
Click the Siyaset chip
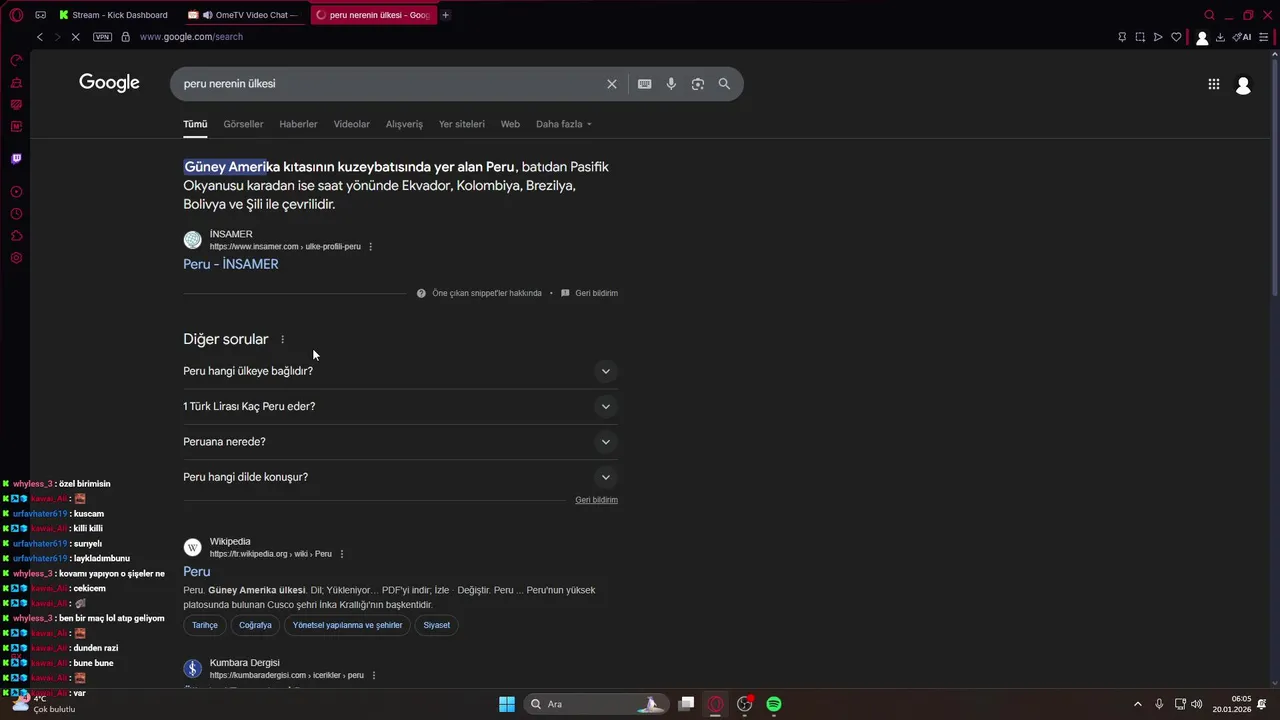[x=436, y=625]
